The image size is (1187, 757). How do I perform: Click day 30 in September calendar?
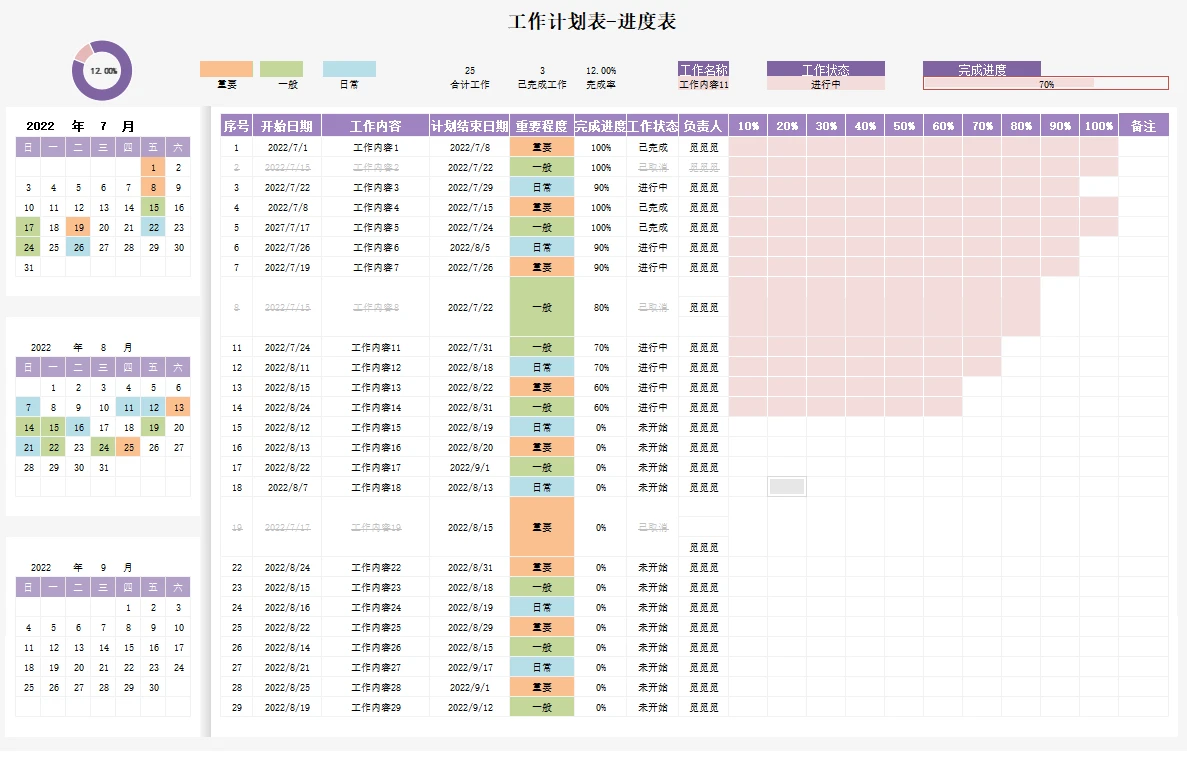(x=154, y=687)
